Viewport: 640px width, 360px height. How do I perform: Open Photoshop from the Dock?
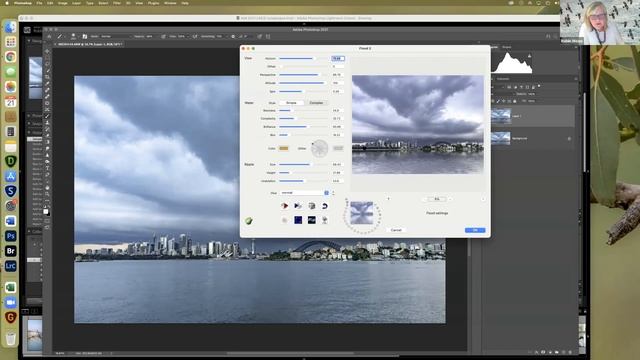click(x=11, y=236)
